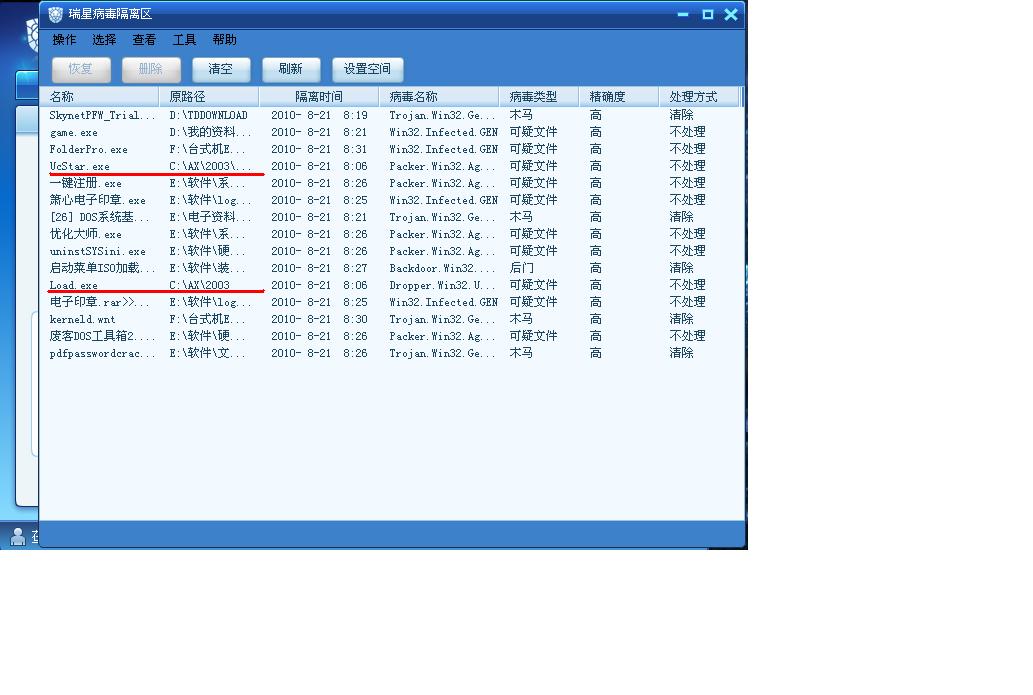Select the 启动菜单ISO加载... row
The height and width of the screenshot is (695, 1033).
click(391, 268)
